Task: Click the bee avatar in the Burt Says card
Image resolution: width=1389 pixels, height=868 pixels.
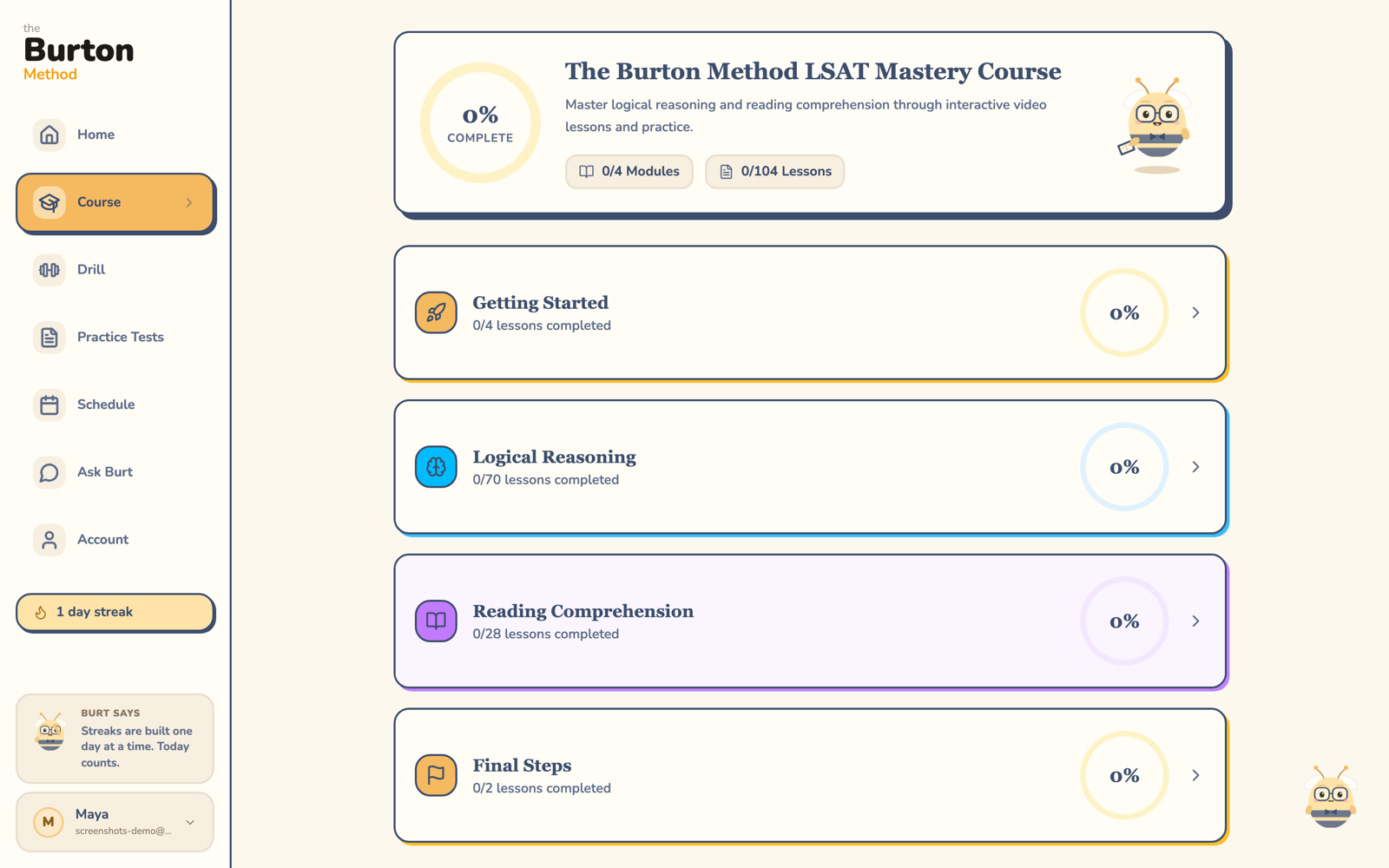Action: coord(49,731)
